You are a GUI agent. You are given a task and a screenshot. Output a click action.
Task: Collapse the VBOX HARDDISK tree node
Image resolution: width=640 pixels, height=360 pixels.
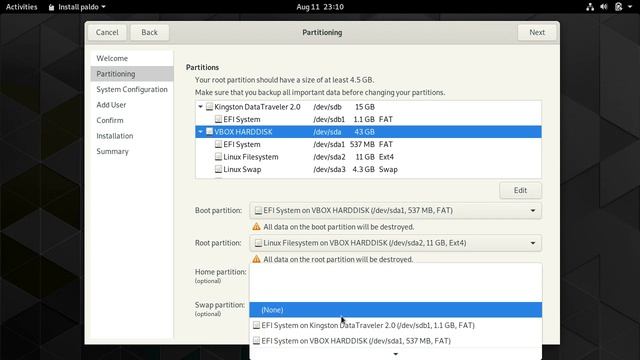point(200,132)
